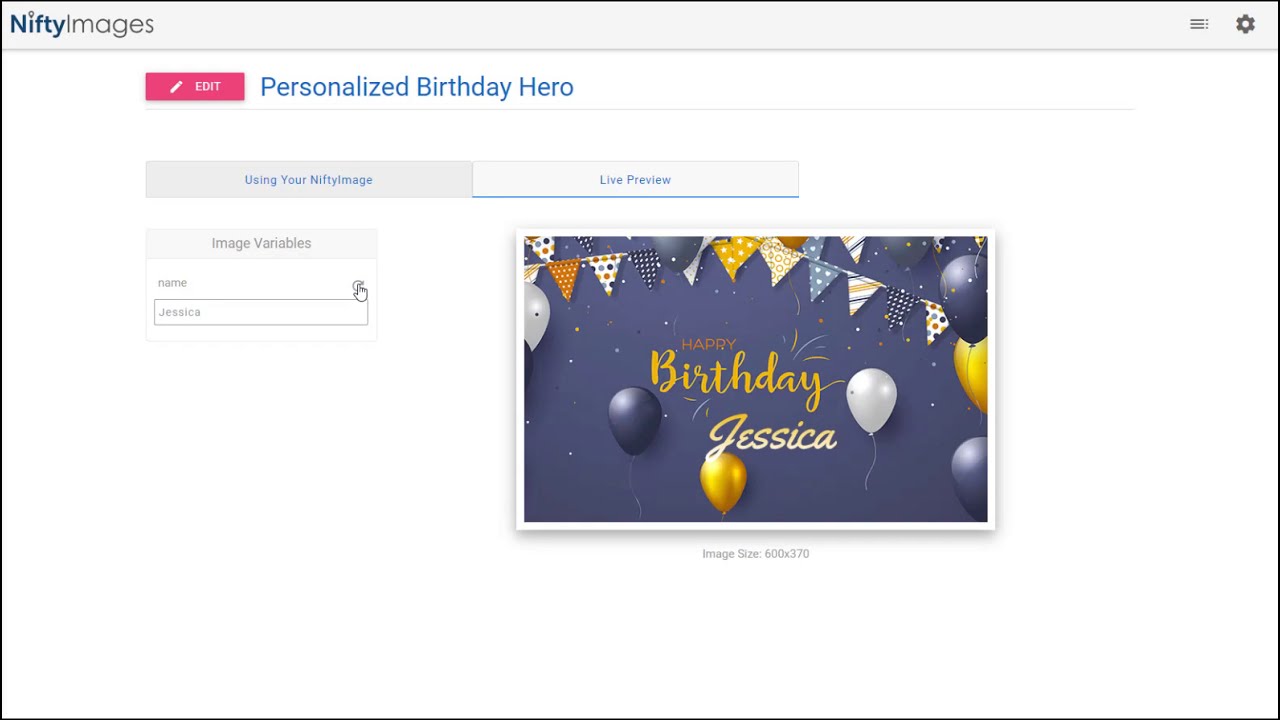Click the pink EDIT button
This screenshot has height=720, width=1280.
(195, 87)
